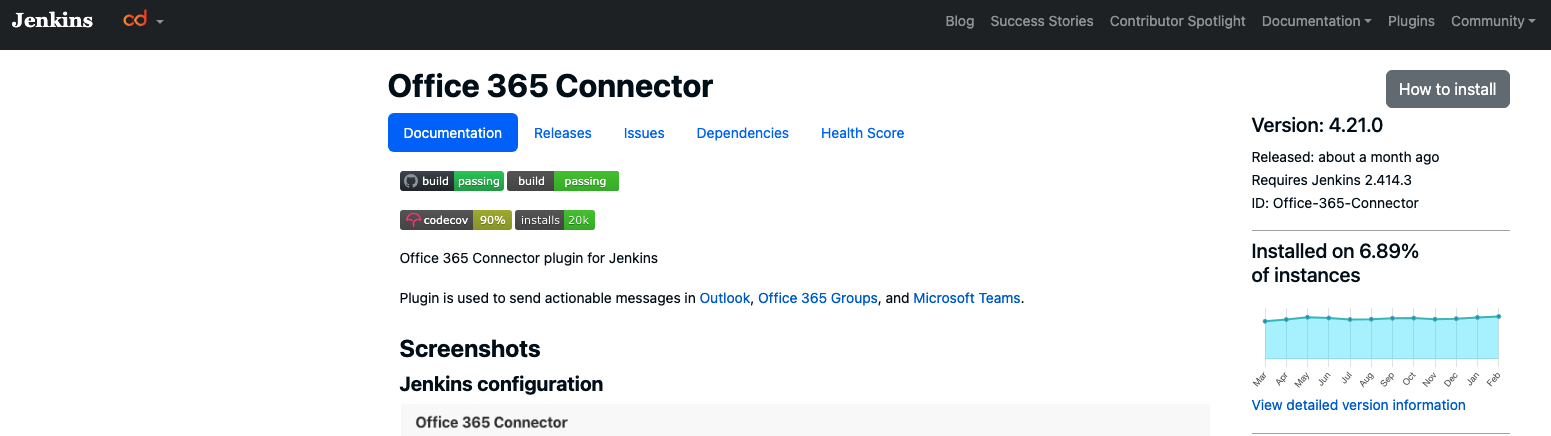The image size is (1551, 436).
Task: Open the Blog page
Action: tap(959, 21)
